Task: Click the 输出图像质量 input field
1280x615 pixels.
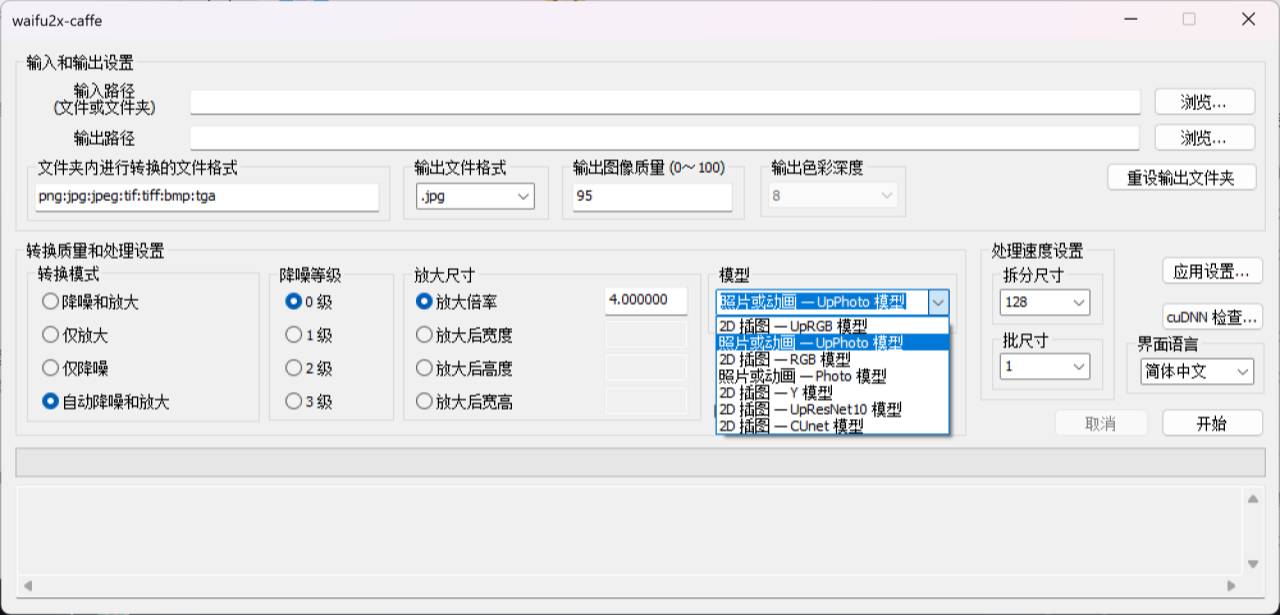Action: tap(652, 197)
